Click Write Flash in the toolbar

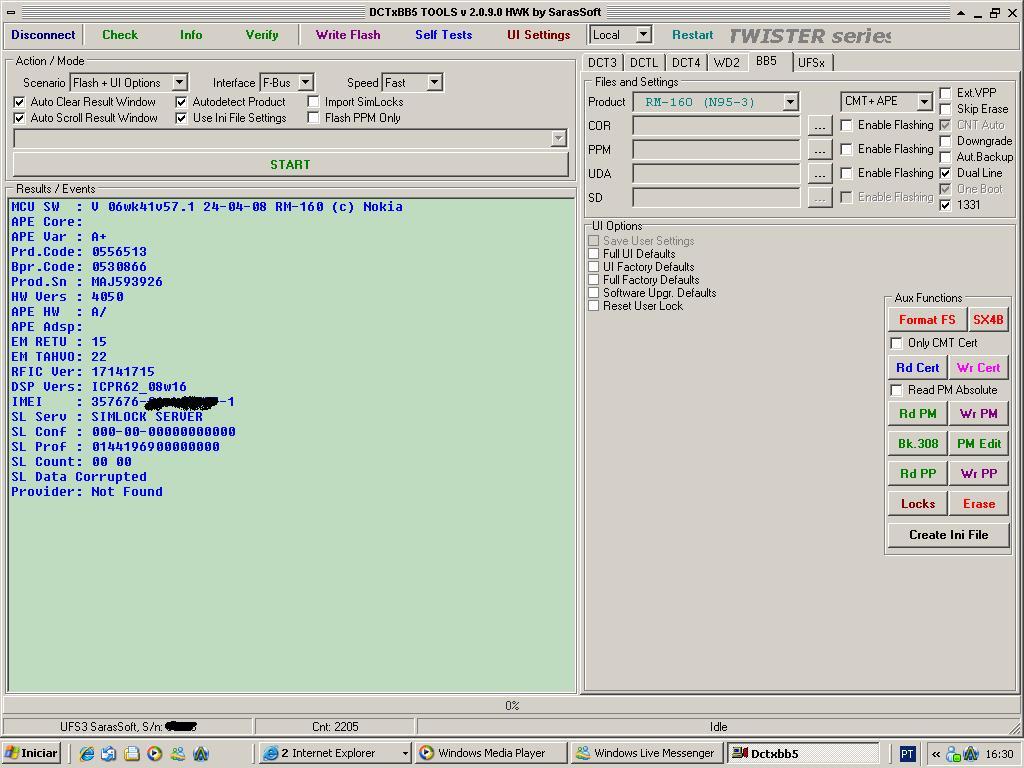click(347, 35)
